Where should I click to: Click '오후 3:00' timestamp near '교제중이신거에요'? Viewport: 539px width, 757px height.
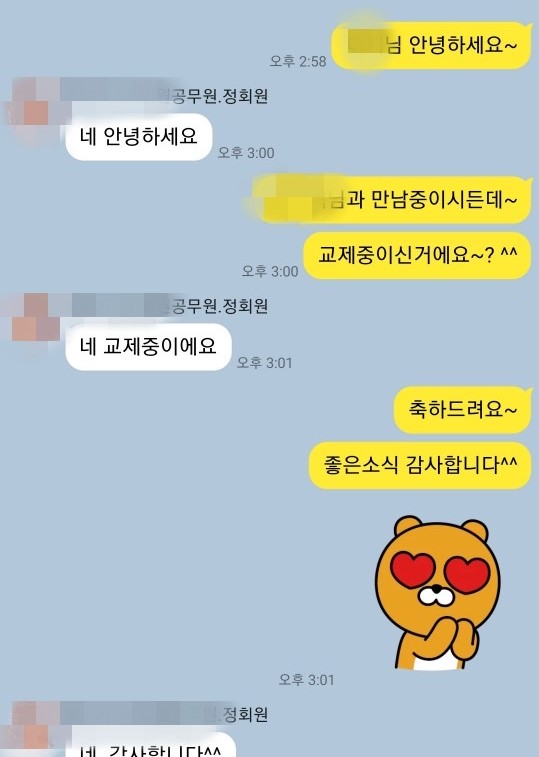270,271
